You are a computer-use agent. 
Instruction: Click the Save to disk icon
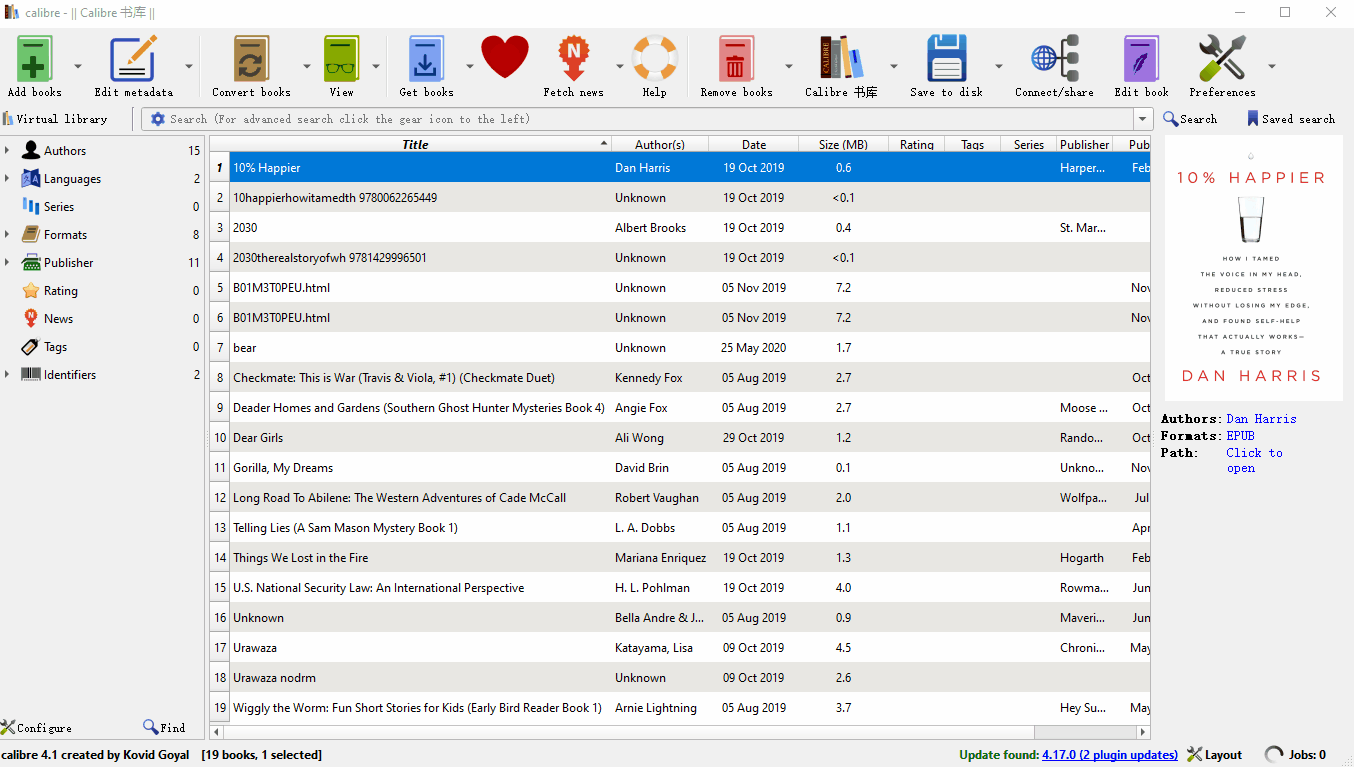coord(946,60)
